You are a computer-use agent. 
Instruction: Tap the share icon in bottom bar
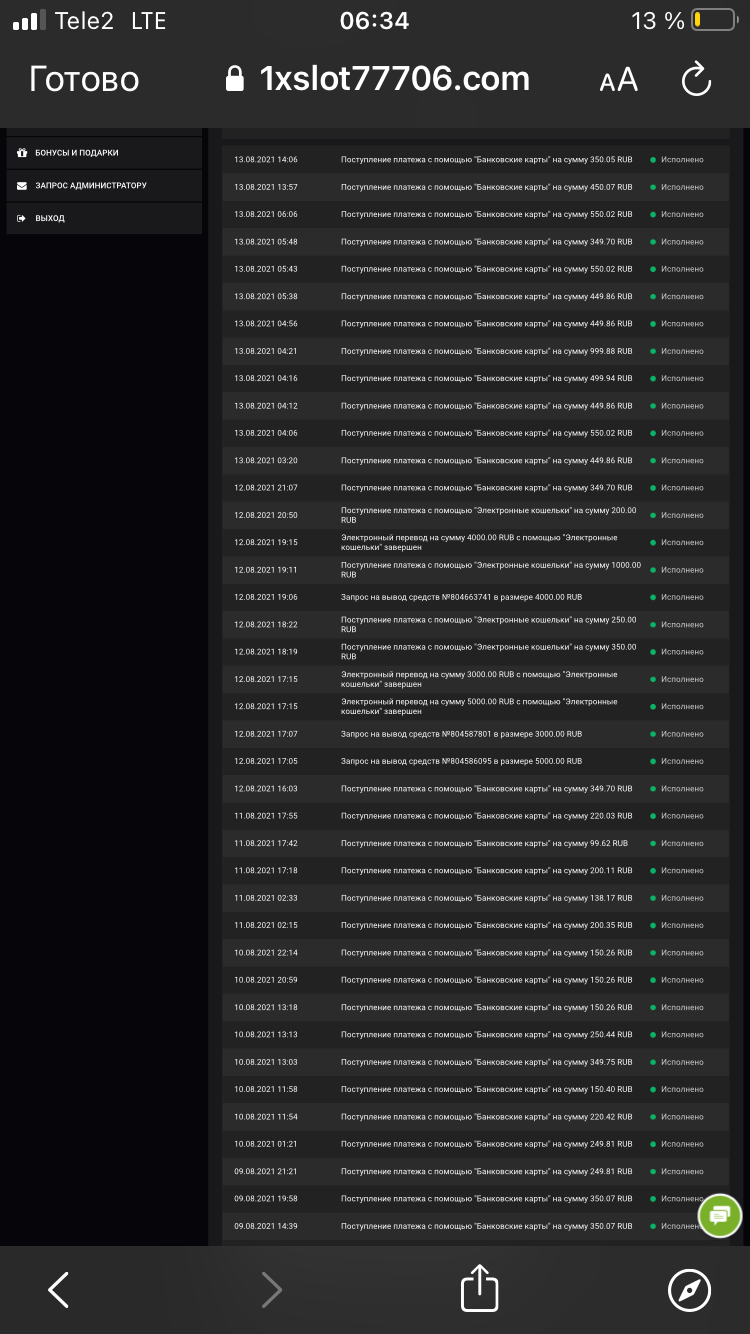tap(479, 1288)
